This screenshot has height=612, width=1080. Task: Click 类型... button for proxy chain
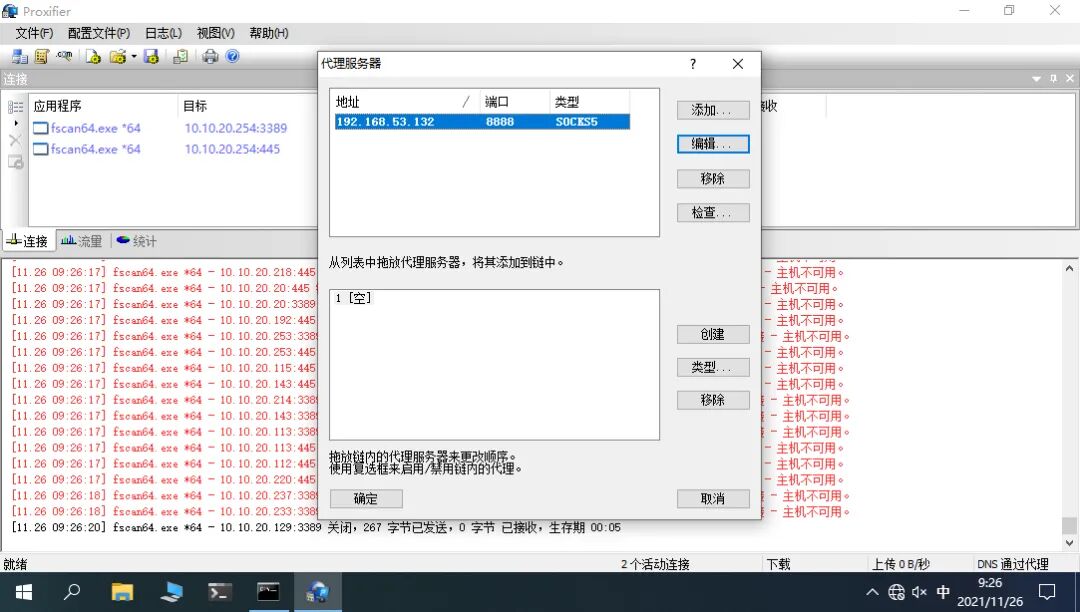[713, 367]
